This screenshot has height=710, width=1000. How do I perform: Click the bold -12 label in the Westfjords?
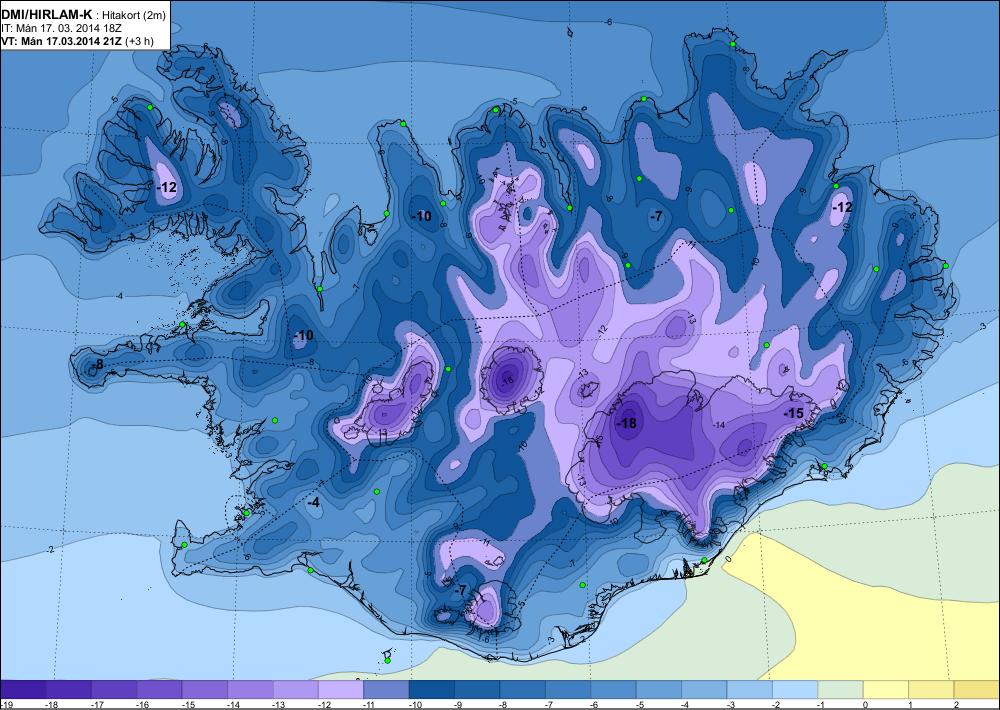(x=166, y=188)
